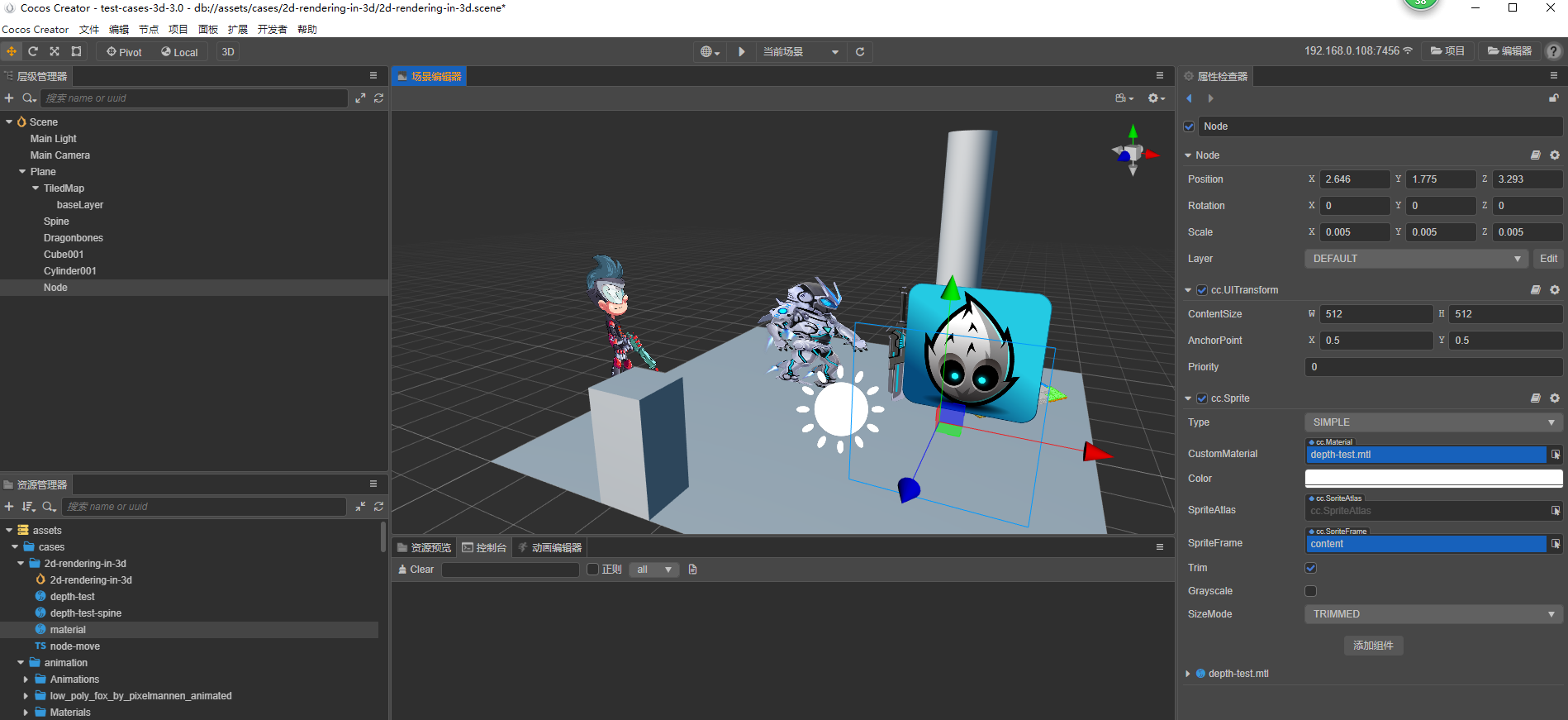1568x720 pixels.
Task: Toggle the inspector lock icon
Action: (1553, 98)
